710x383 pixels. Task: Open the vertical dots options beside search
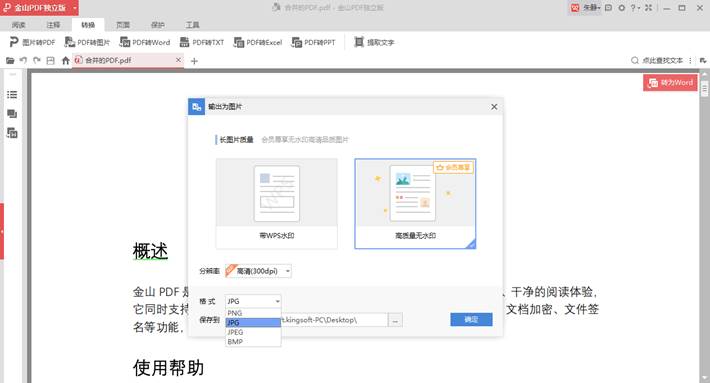tap(690, 60)
